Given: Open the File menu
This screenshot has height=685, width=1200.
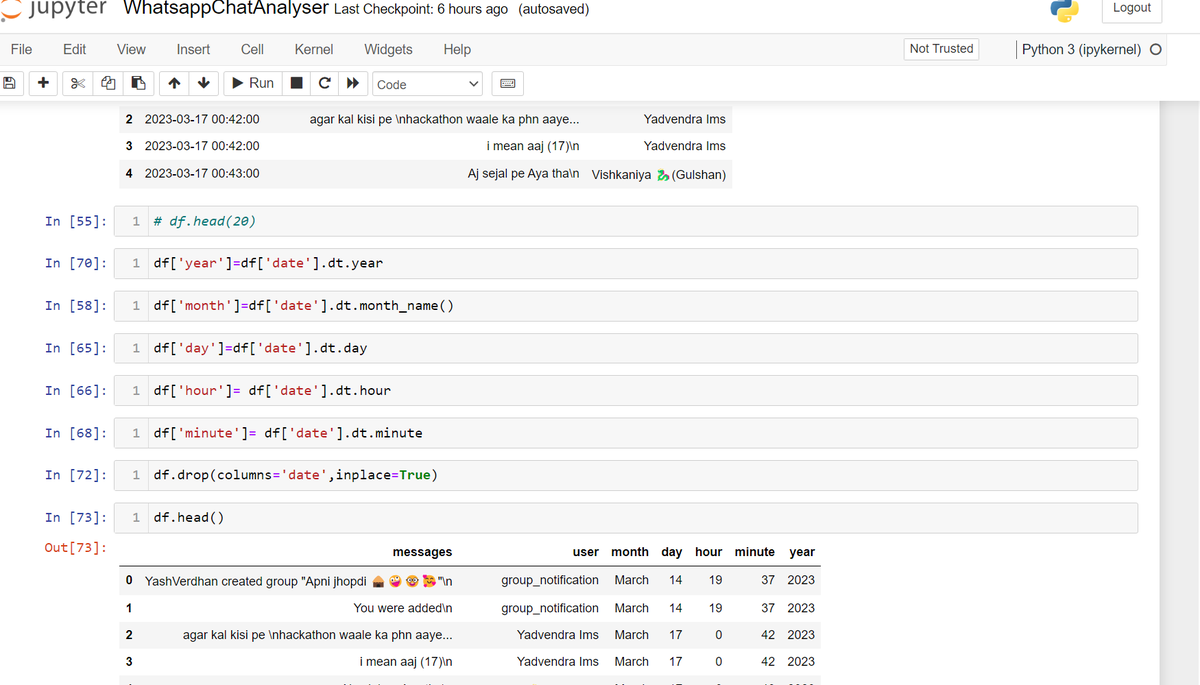Looking at the screenshot, I should pyautogui.click(x=21, y=49).
